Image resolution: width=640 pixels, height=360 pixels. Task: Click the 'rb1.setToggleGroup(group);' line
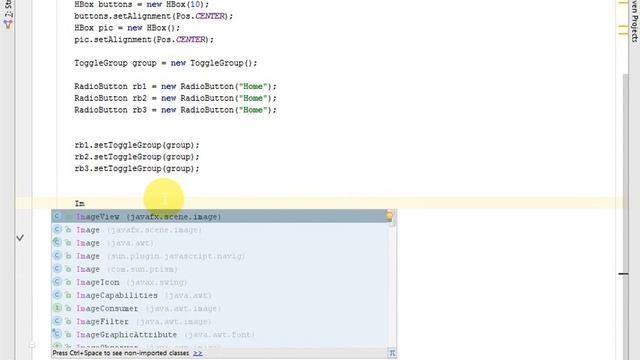[x=137, y=145]
